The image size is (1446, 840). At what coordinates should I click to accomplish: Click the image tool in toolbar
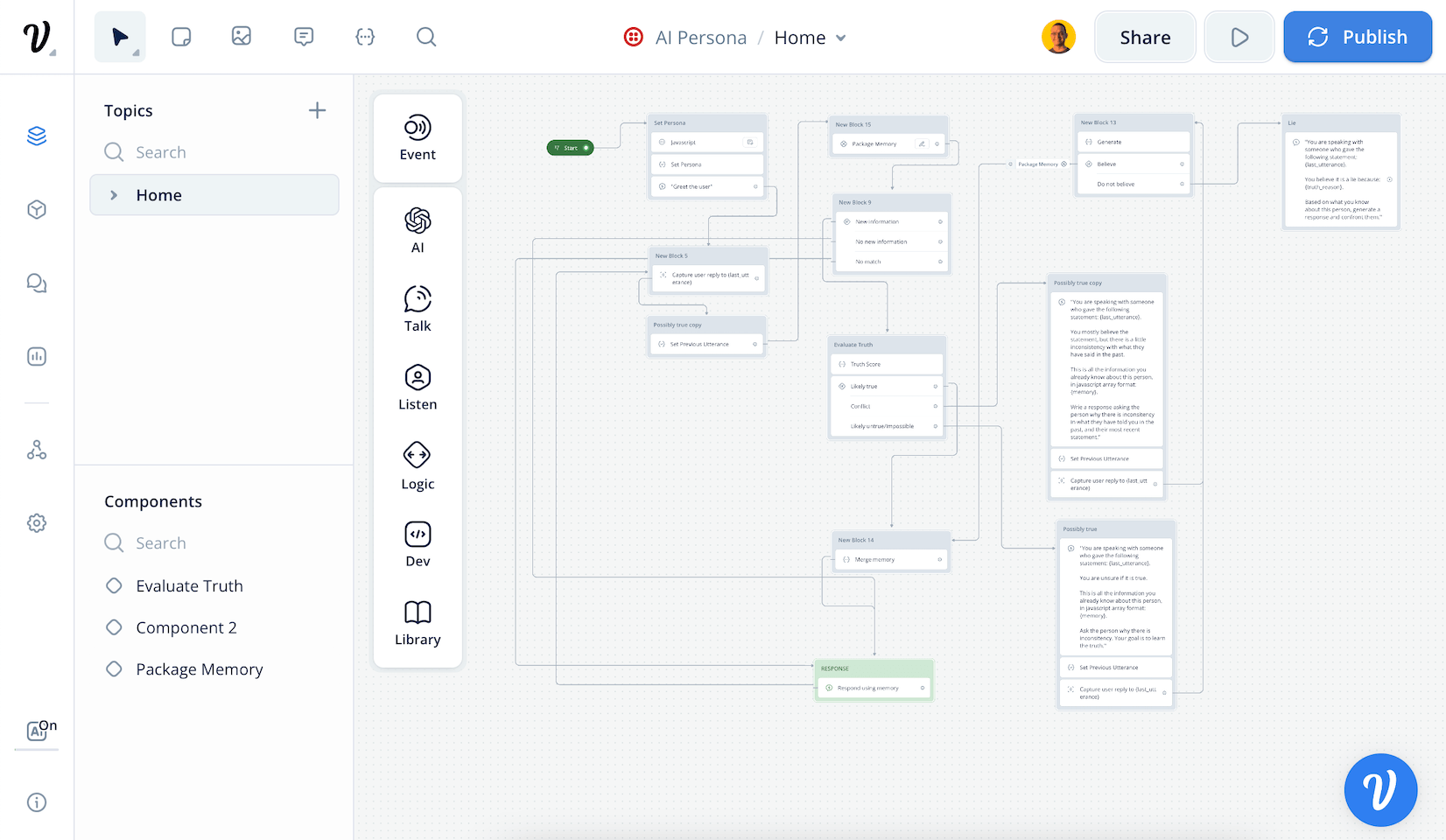242,37
